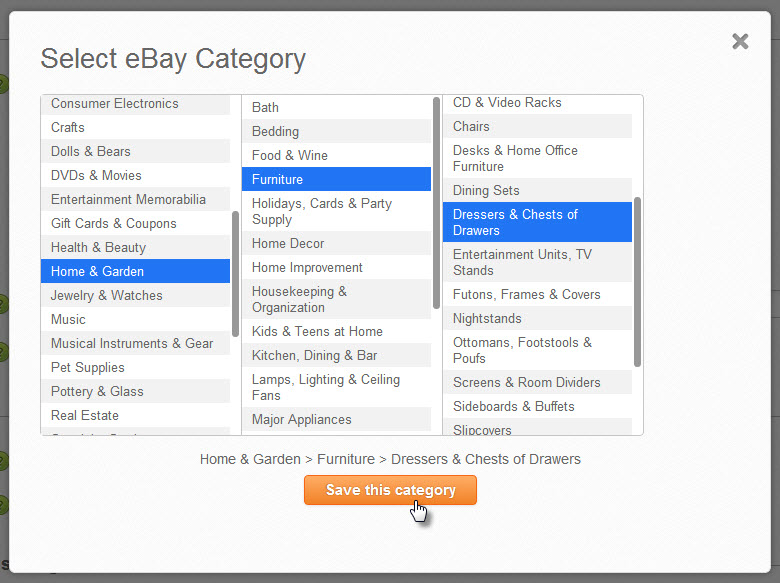Screen dimensions: 780x583
Task: Select Lamps, Lighting & Ceiling Fans
Action: (326, 388)
